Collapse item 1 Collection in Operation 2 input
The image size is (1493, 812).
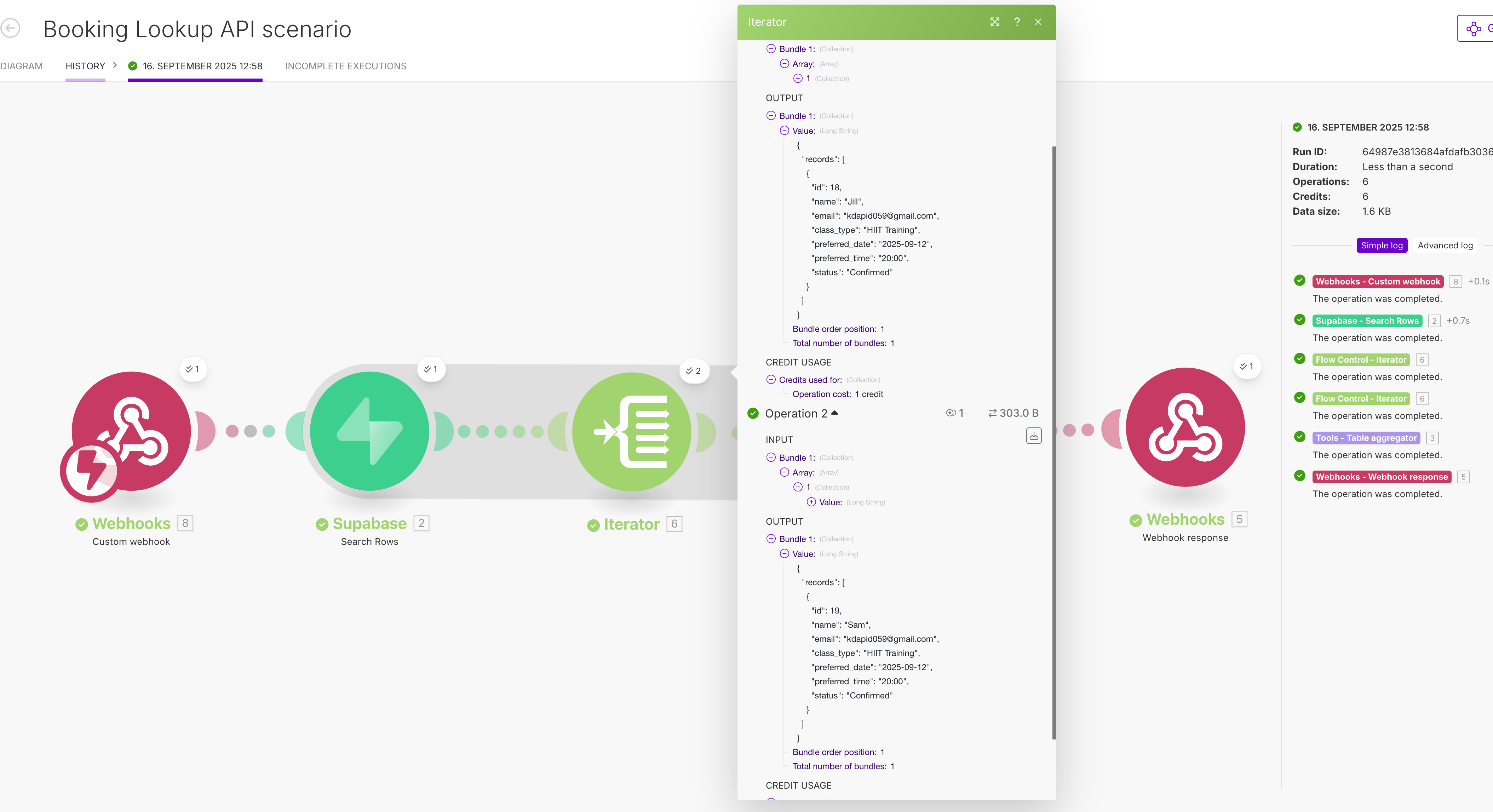(x=798, y=488)
